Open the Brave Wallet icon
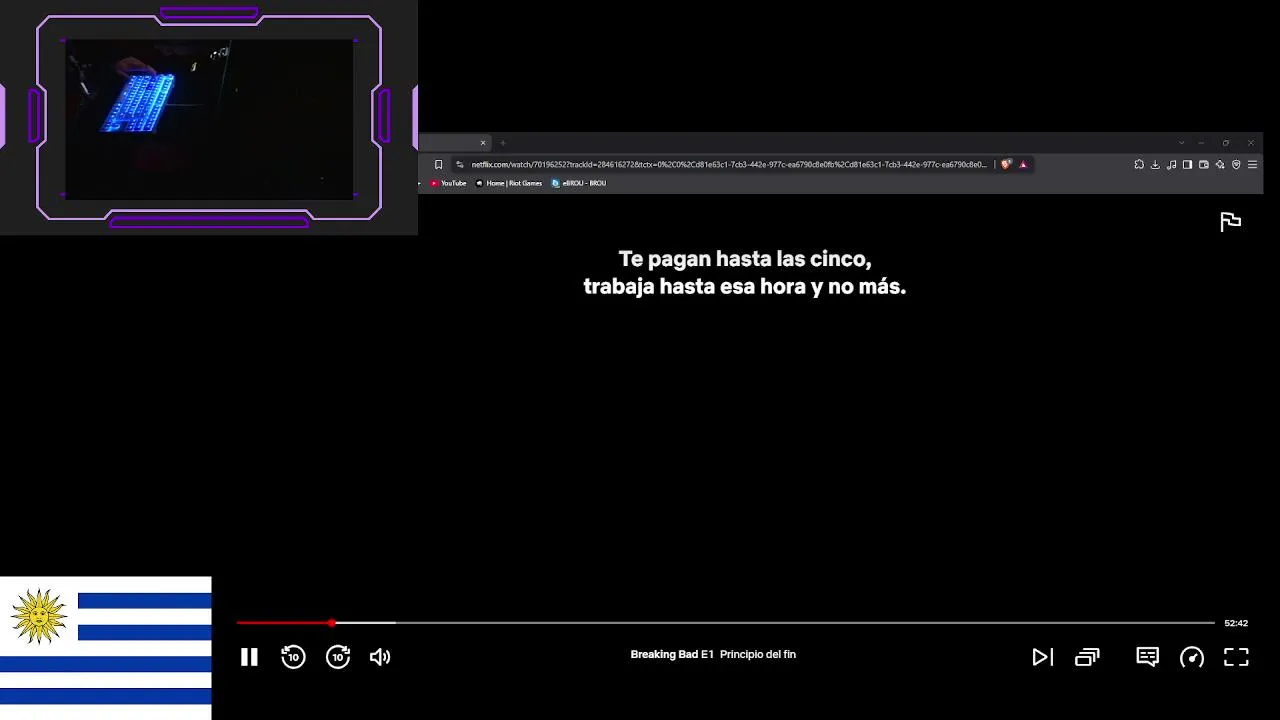1280x720 pixels. pyautogui.click(x=1203, y=164)
